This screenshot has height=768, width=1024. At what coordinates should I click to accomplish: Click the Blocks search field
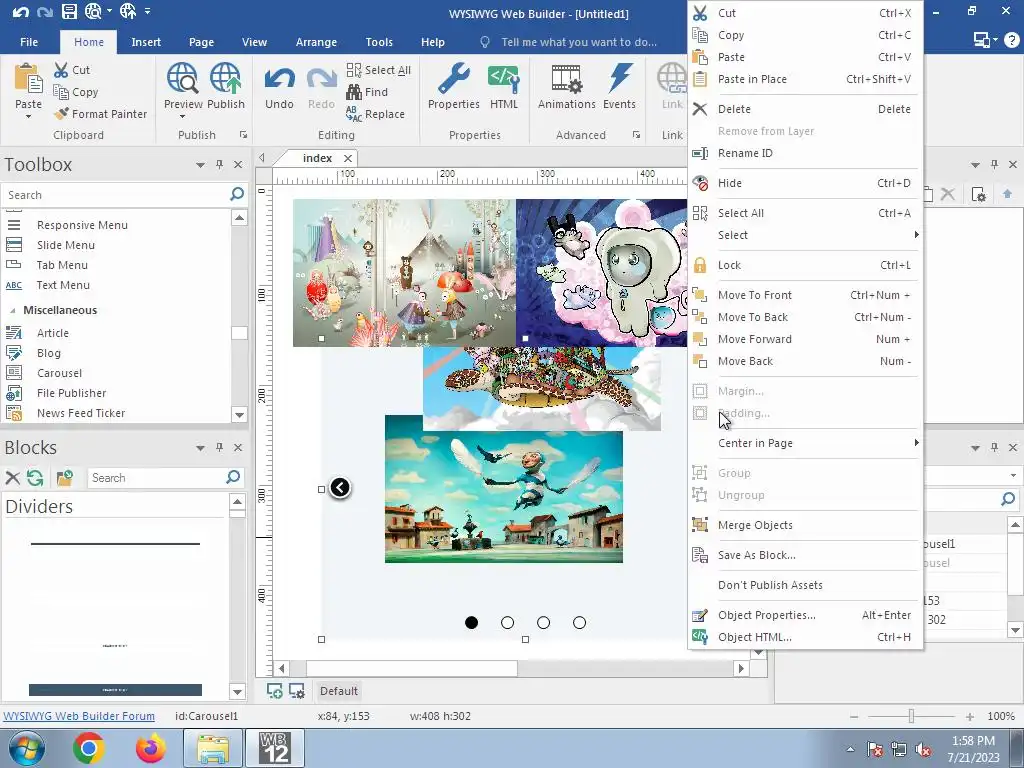coord(156,478)
